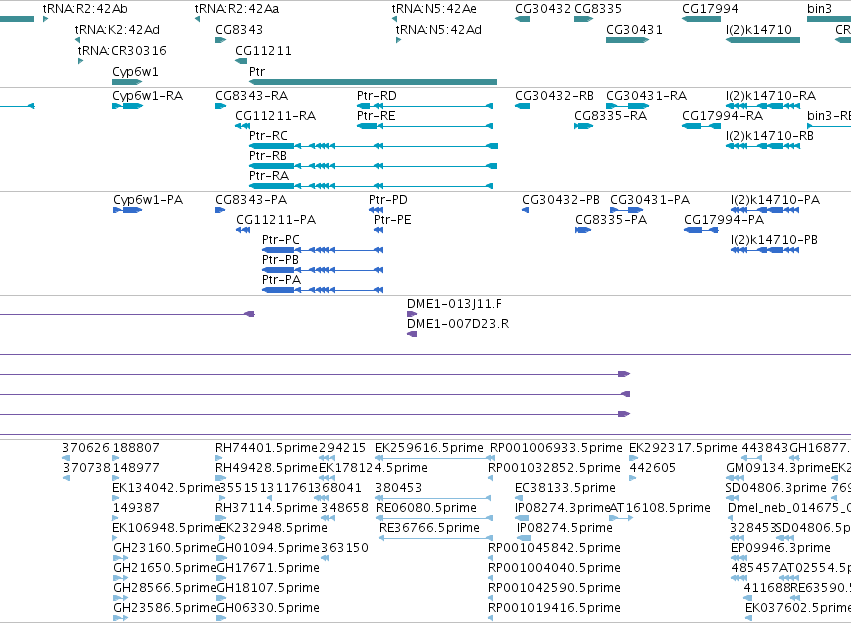Open the CG30432 gene label
851x623 pixels.
click(x=543, y=9)
